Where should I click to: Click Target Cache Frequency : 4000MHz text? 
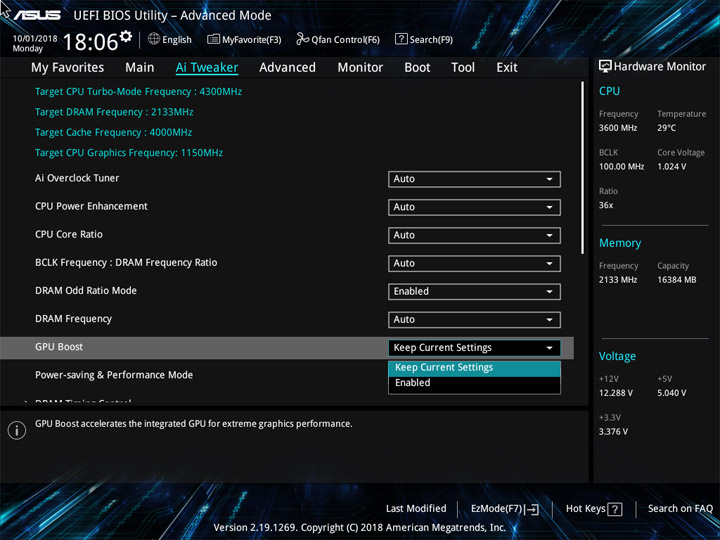pos(113,132)
